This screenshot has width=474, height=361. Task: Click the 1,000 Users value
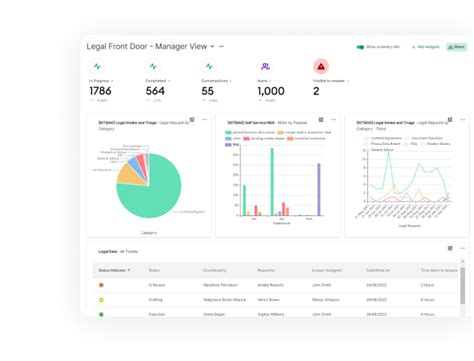coord(271,91)
